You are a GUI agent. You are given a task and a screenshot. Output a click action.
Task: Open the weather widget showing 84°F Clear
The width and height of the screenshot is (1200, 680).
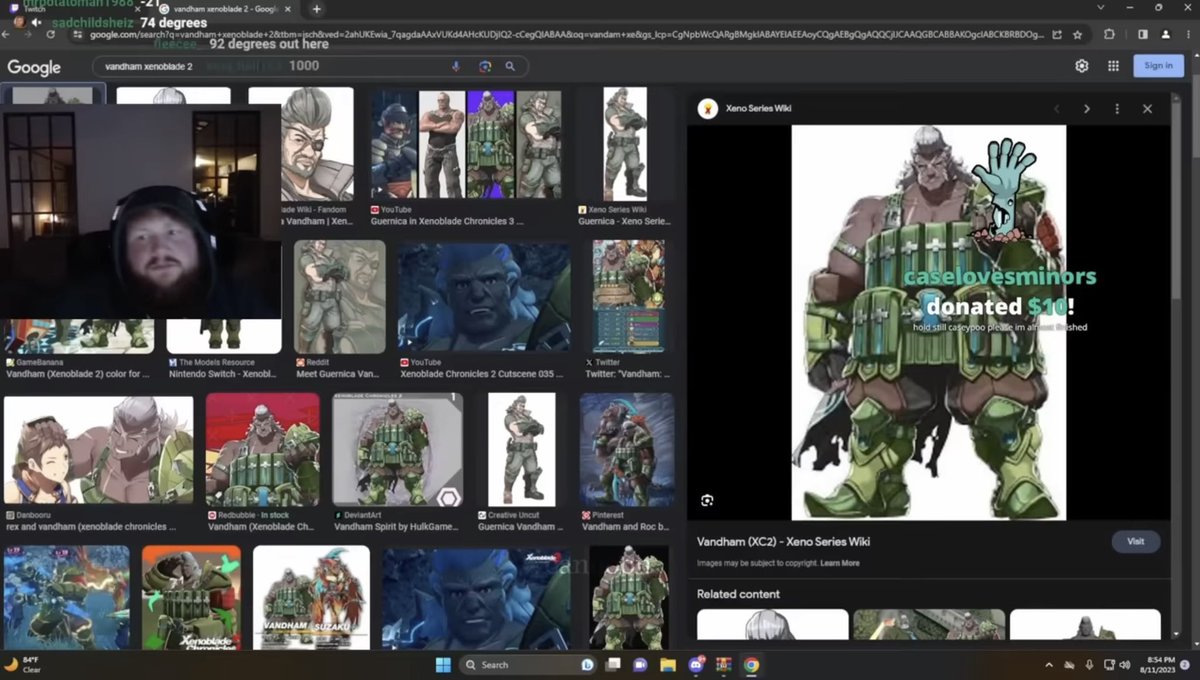(25, 665)
